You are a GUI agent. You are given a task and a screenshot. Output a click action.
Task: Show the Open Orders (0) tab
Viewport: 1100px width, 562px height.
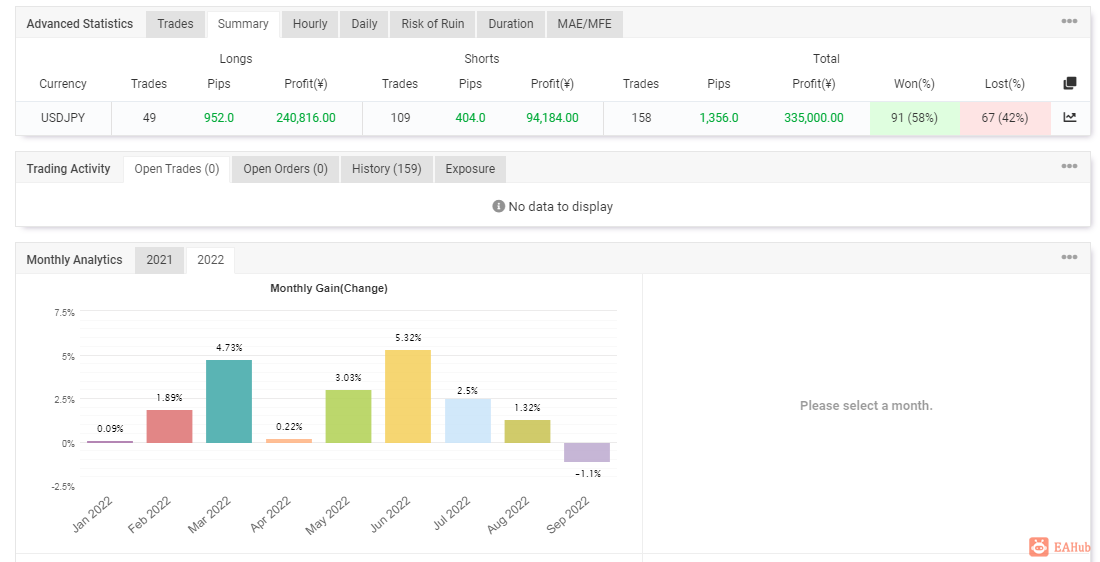click(x=285, y=169)
